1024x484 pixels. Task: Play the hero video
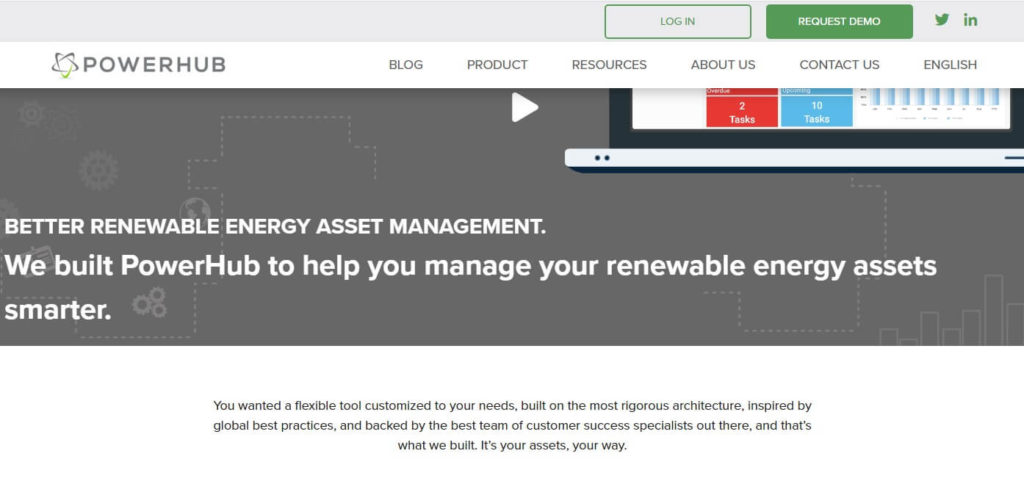pos(524,107)
